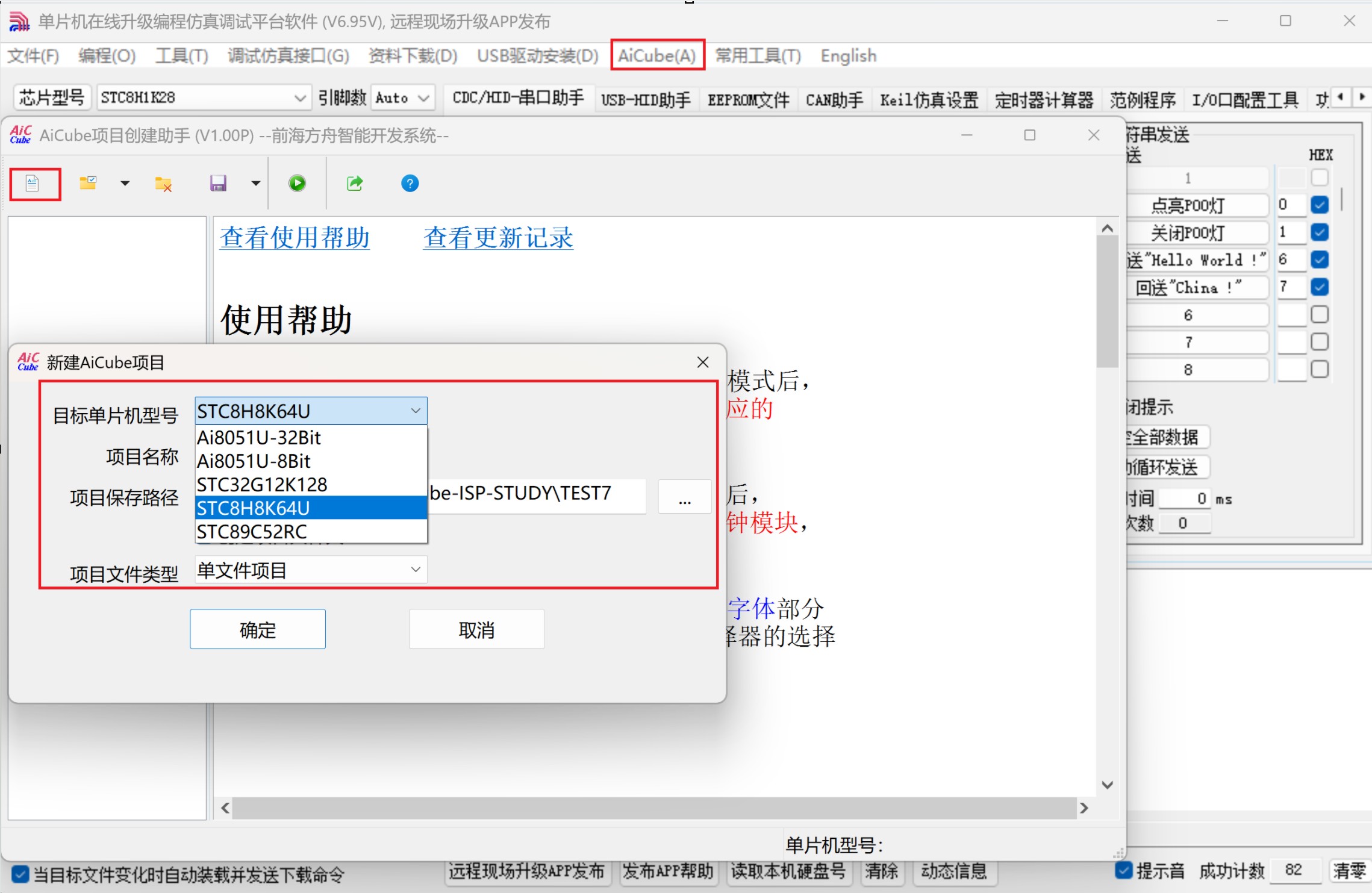Select STC8H8K64U in the dropdown list
Viewport: 1372px width, 893px height.
(x=311, y=508)
